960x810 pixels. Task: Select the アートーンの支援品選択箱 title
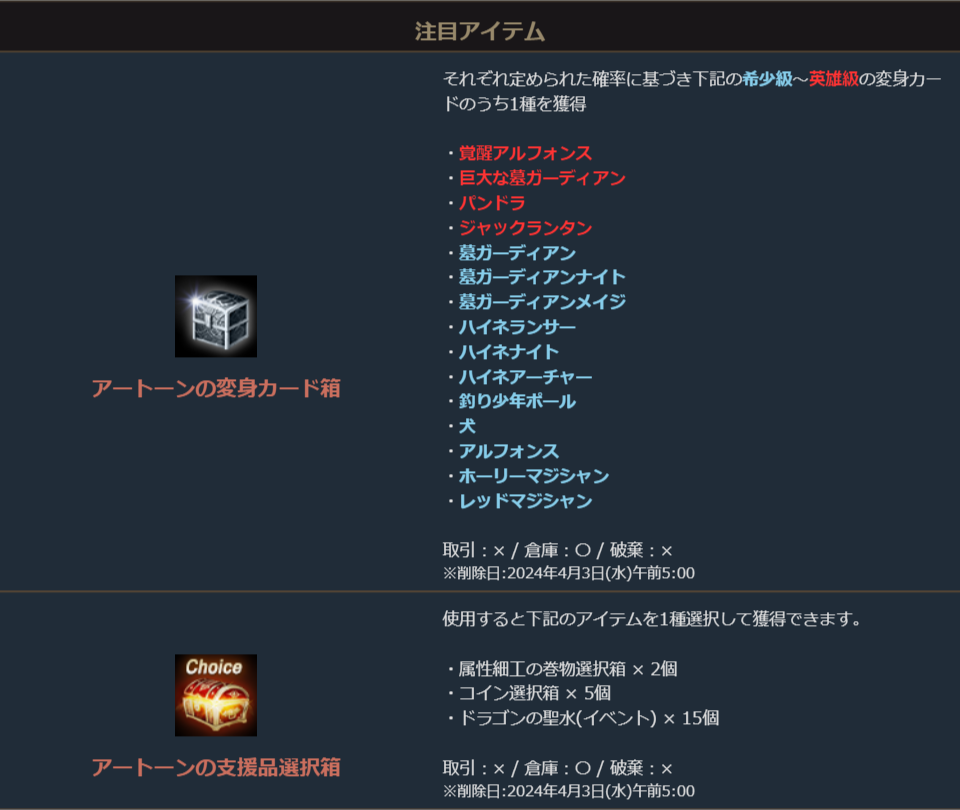click(216, 767)
